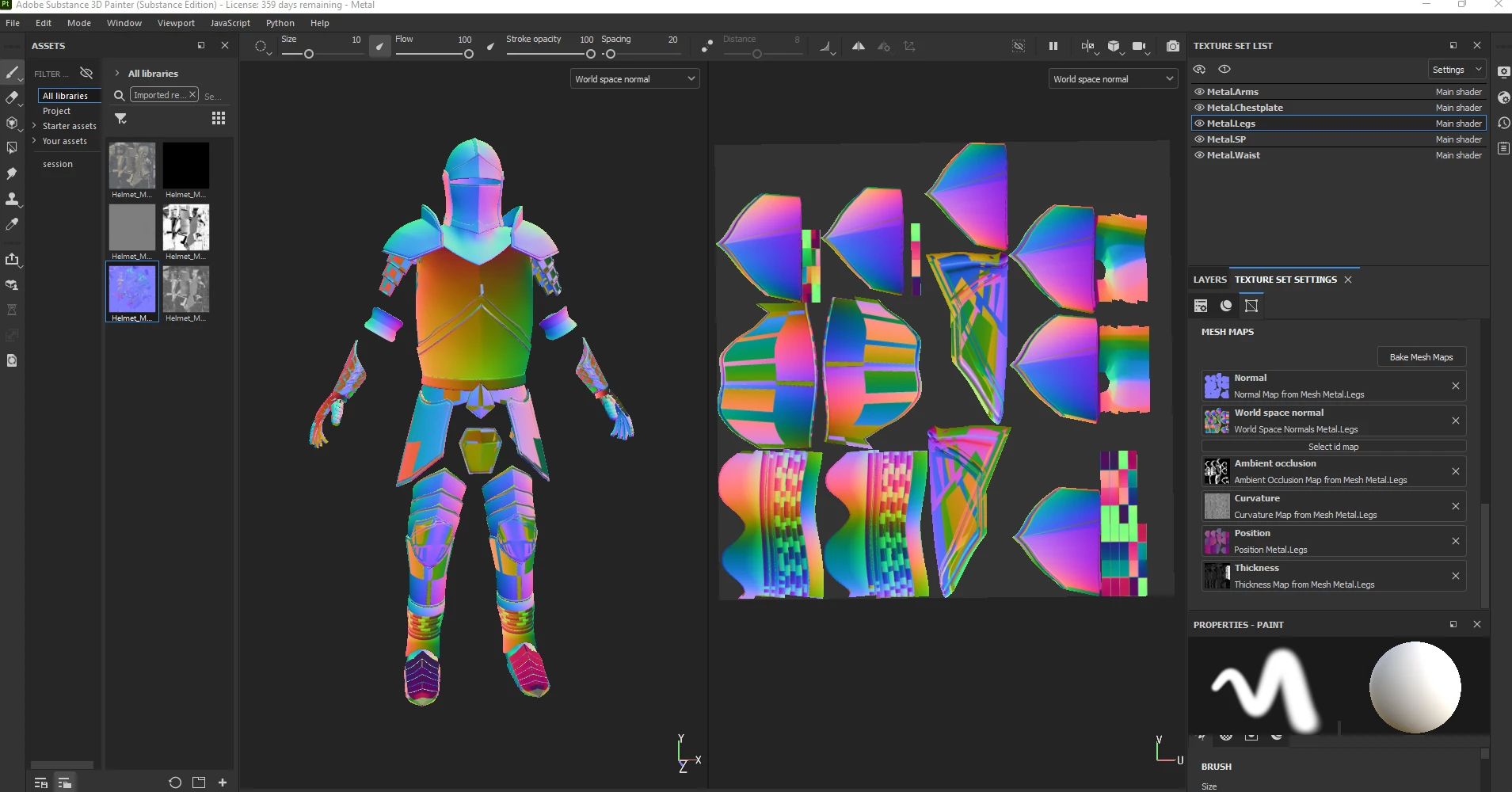Open the Viewport menu

coord(176,23)
